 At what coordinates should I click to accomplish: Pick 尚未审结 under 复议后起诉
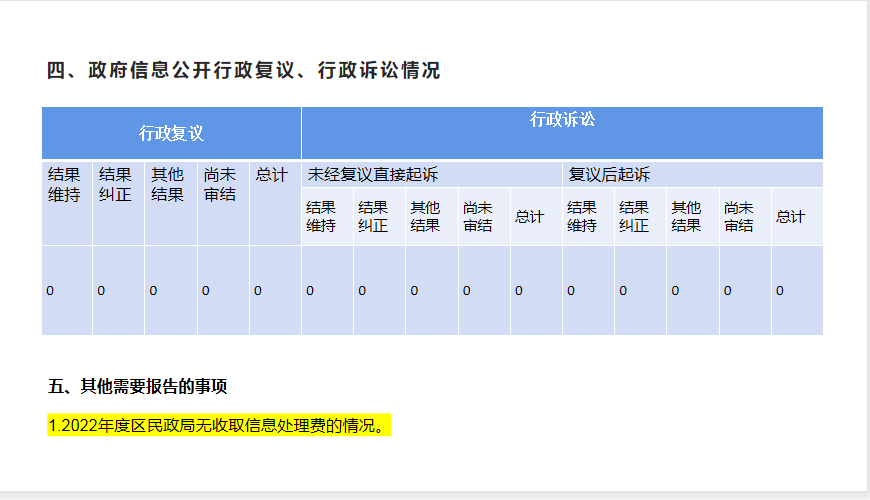pyautogui.click(x=745, y=216)
